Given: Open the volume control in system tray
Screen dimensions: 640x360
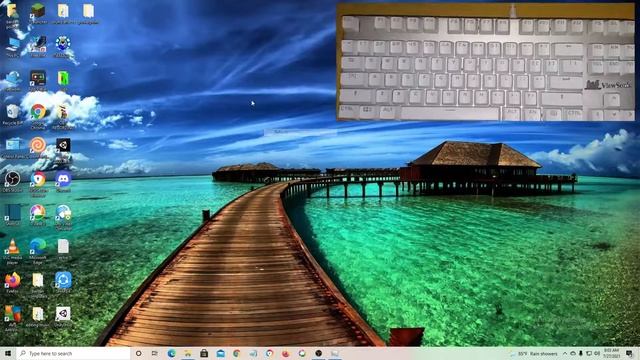Looking at the screenshot, I should click(596, 353).
